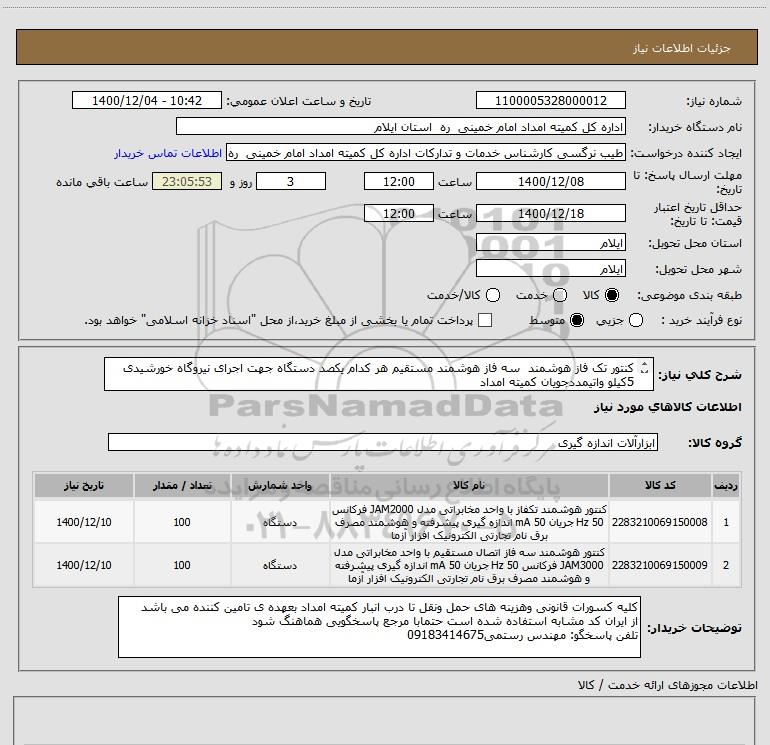Click the reply deadline time 12:00 field
The image size is (770, 745).
tap(399, 181)
